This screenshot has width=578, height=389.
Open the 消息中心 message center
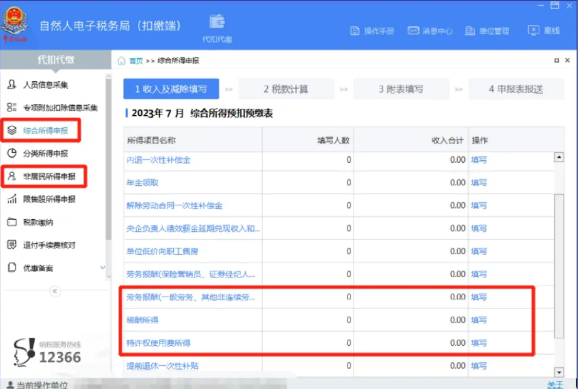[x=430, y=31]
